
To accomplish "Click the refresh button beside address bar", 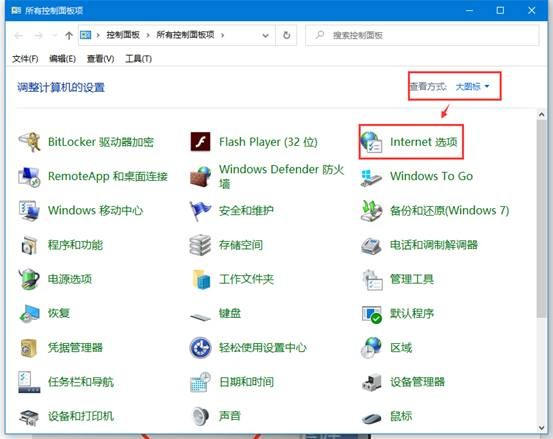I will point(287,35).
